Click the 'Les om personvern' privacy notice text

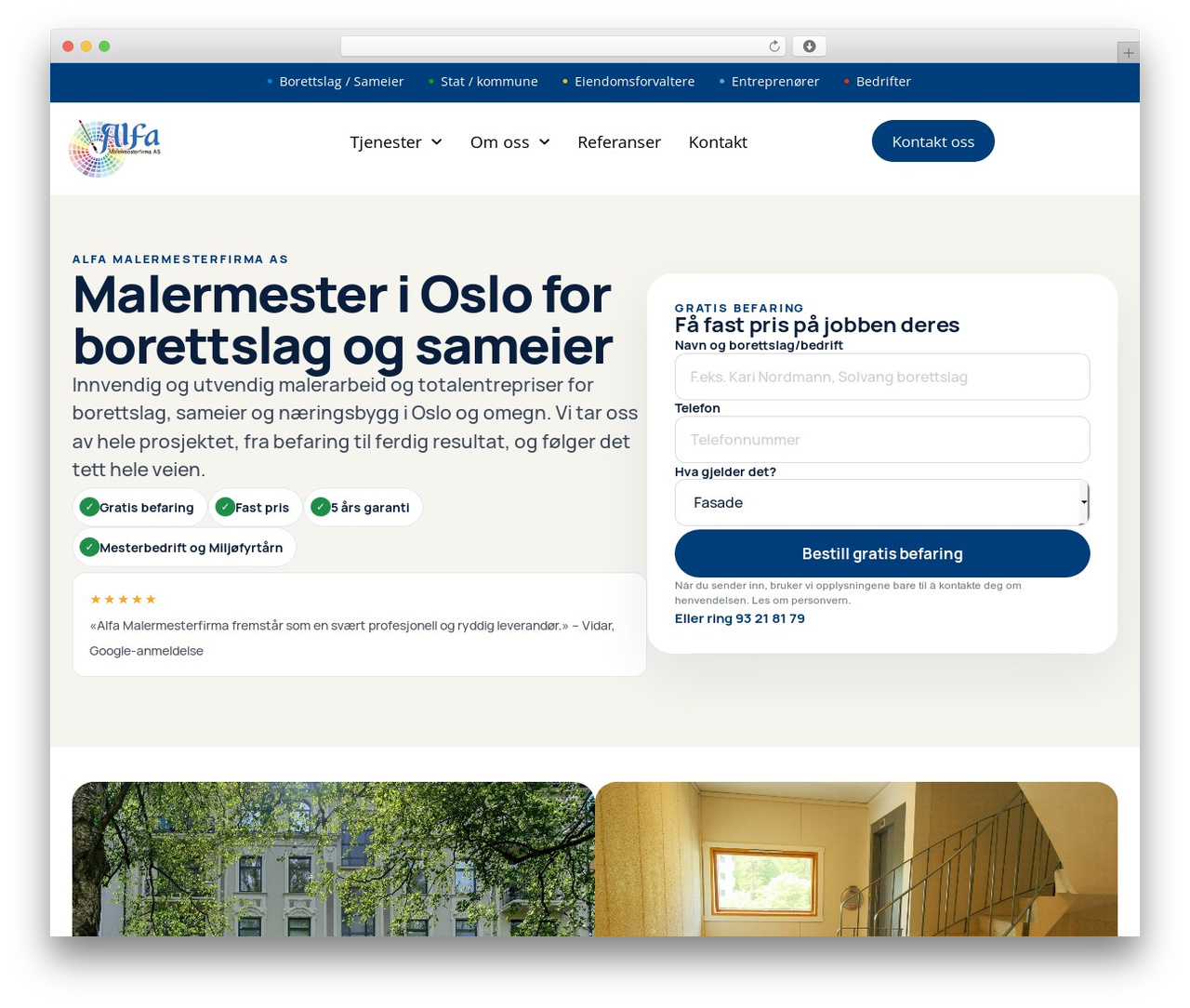click(801, 601)
